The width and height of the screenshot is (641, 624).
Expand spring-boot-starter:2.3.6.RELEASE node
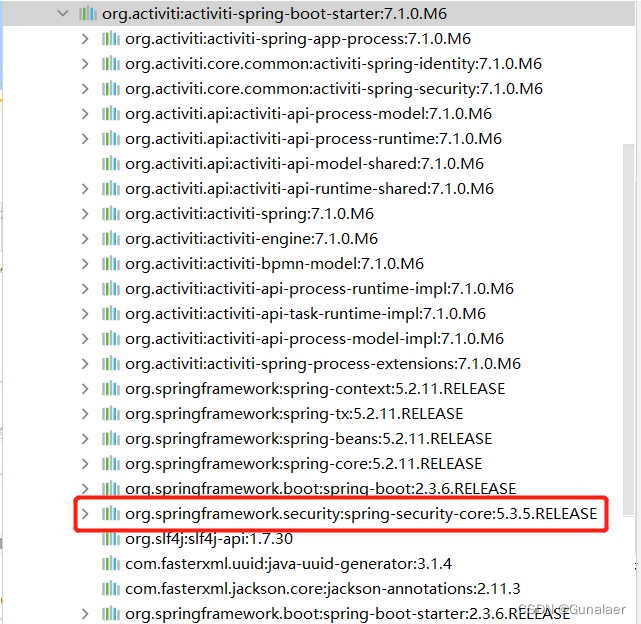tap(85, 614)
